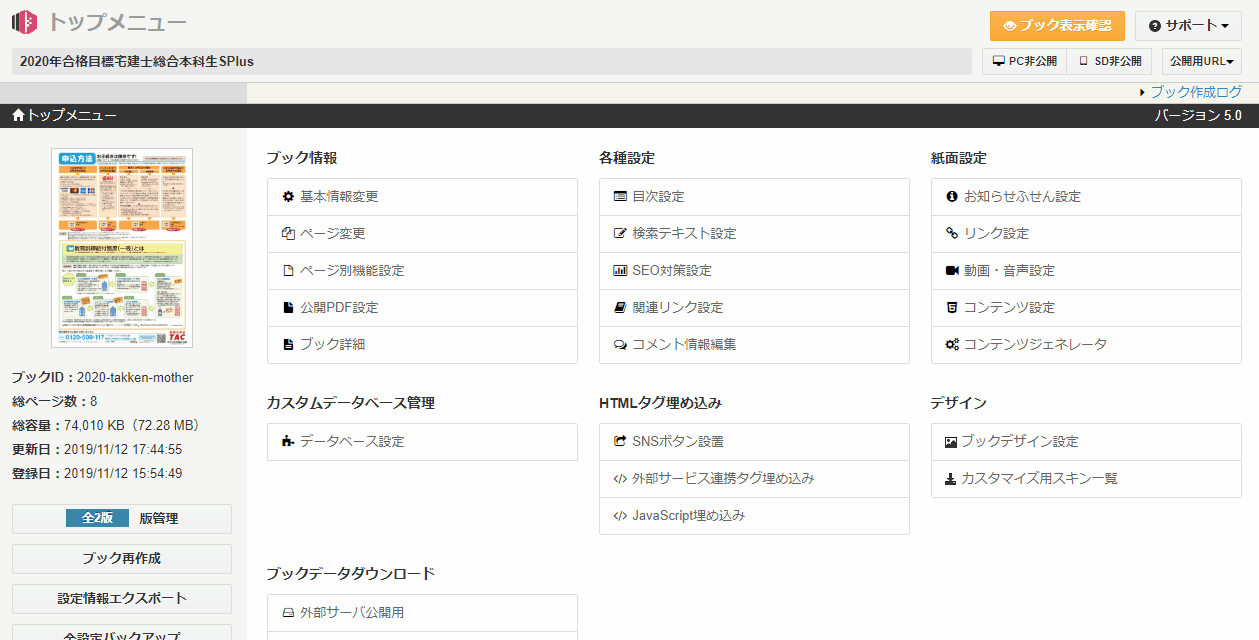Click the puzzle icon beside データベース設定

coord(288,442)
